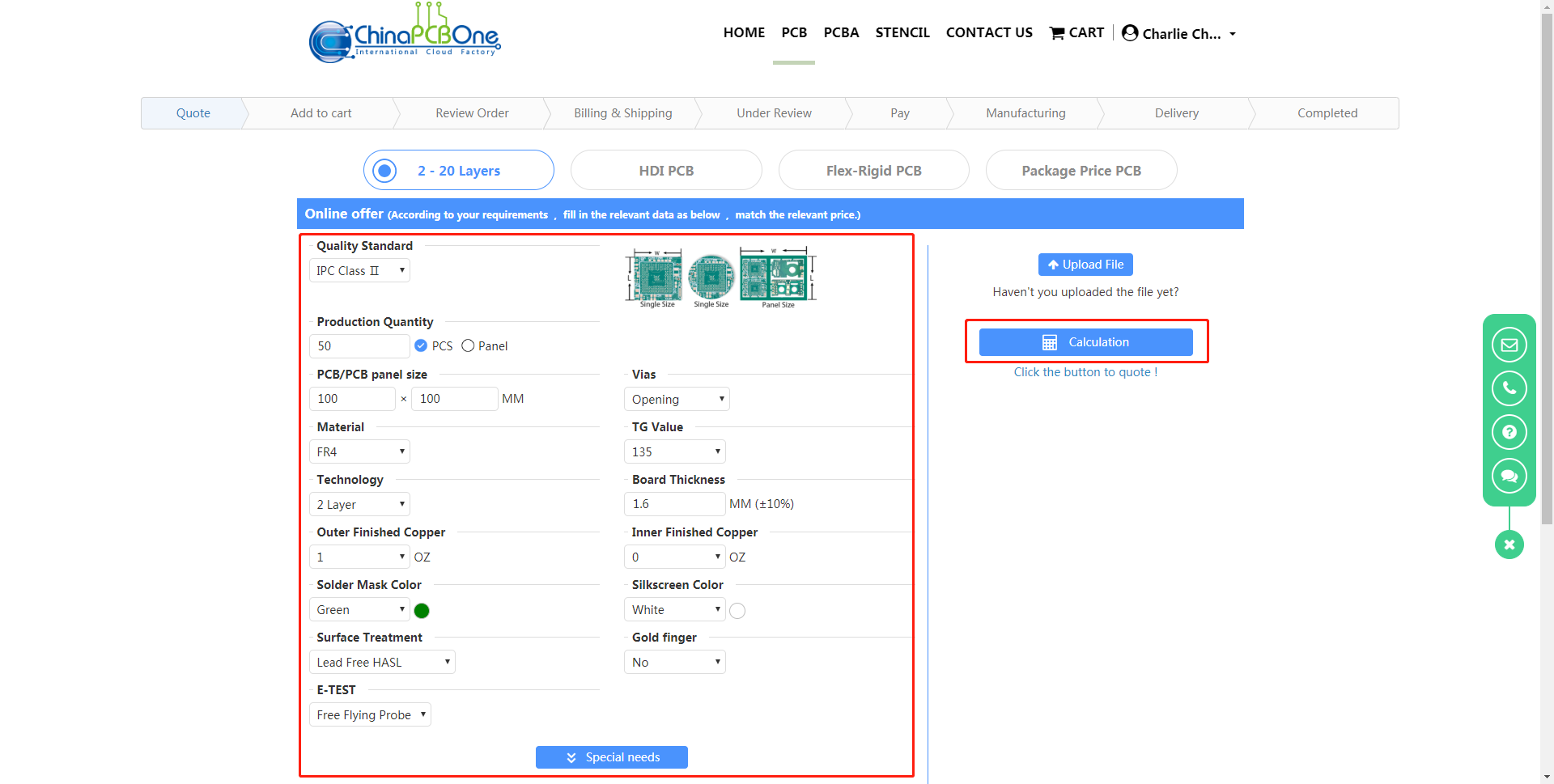Close the green floating contact widget

[x=1509, y=545]
